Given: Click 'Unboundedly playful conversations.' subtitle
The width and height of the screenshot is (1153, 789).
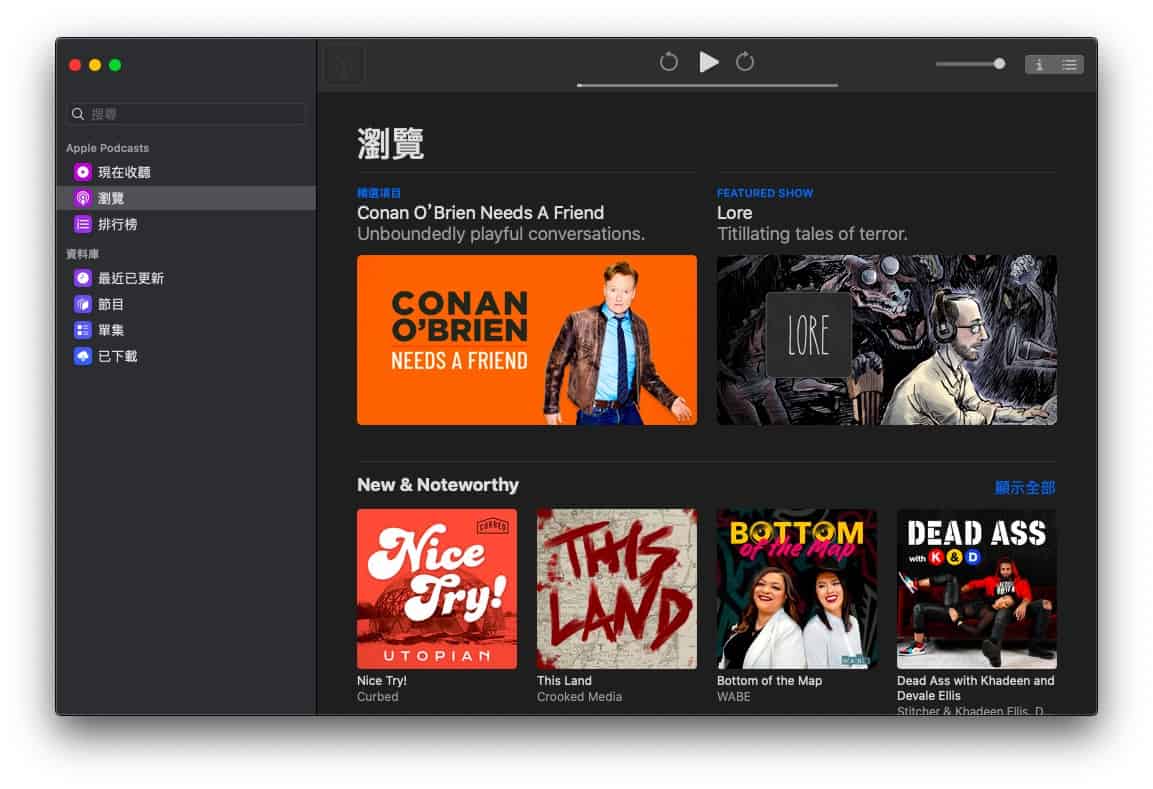Looking at the screenshot, I should pos(501,234).
